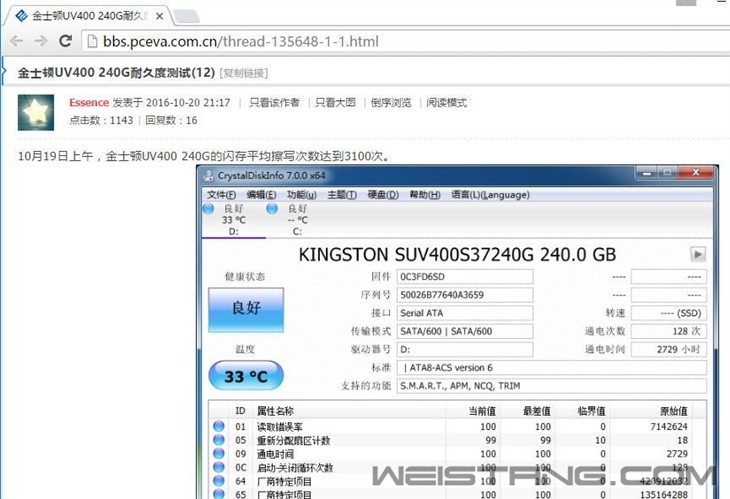Open the 主题(T) menu
Viewport: 730px width, 499px height.
click(342, 195)
